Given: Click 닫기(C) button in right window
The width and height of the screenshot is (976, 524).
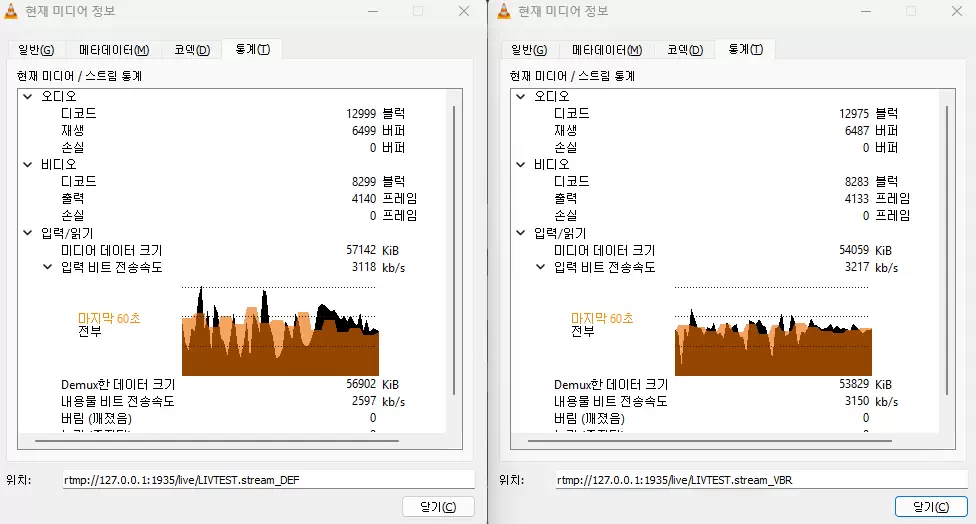Looking at the screenshot, I should [931, 507].
